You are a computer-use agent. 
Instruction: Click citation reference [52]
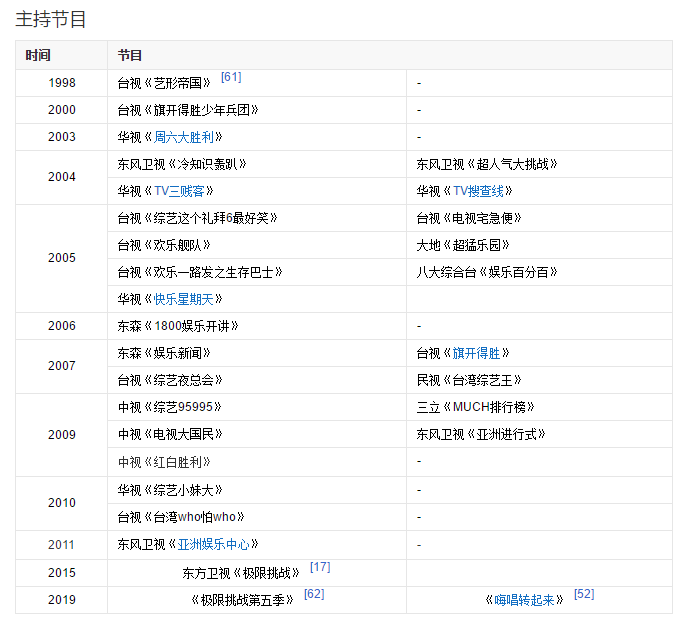pyautogui.click(x=584, y=594)
